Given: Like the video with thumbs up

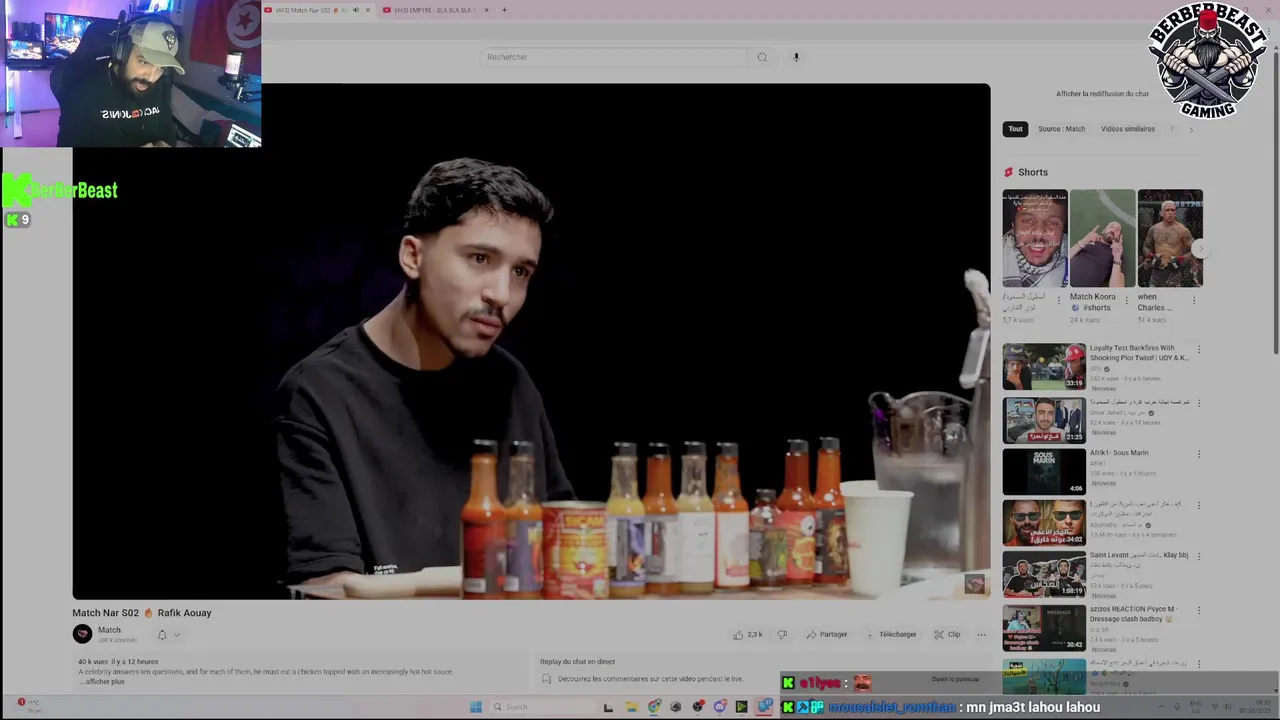Looking at the screenshot, I should (x=747, y=634).
